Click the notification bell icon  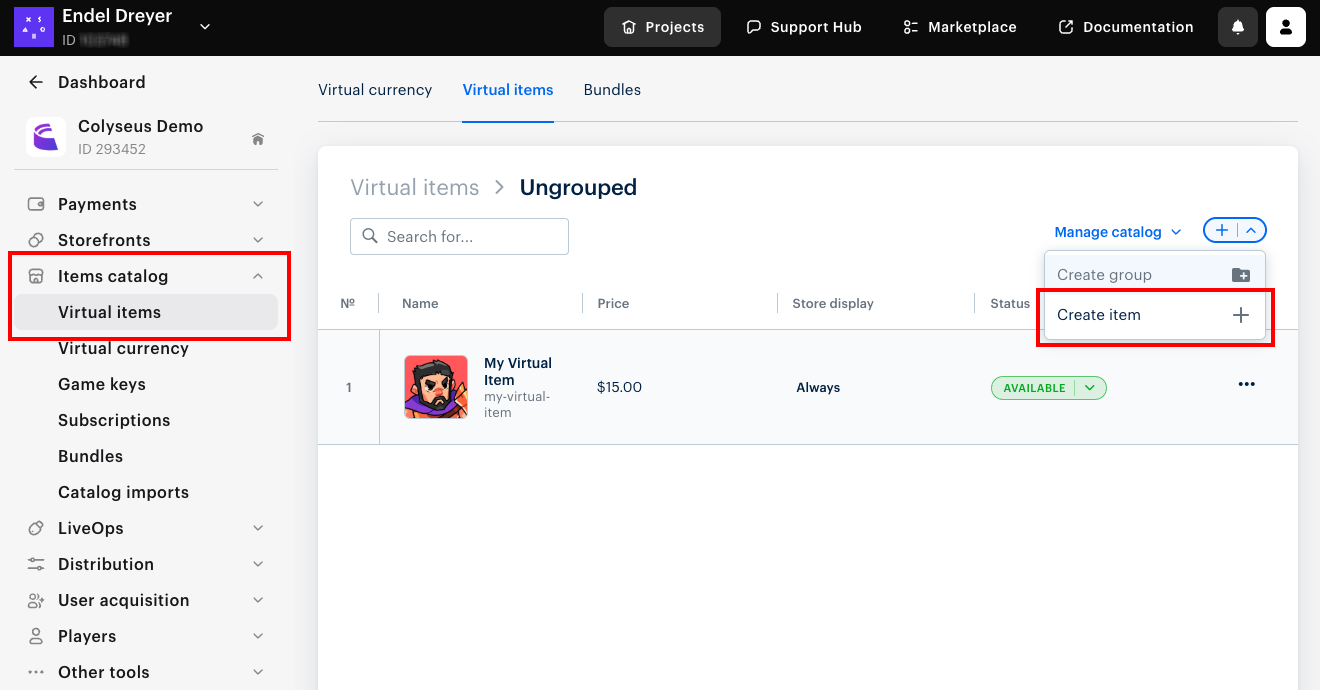click(x=1237, y=27)
